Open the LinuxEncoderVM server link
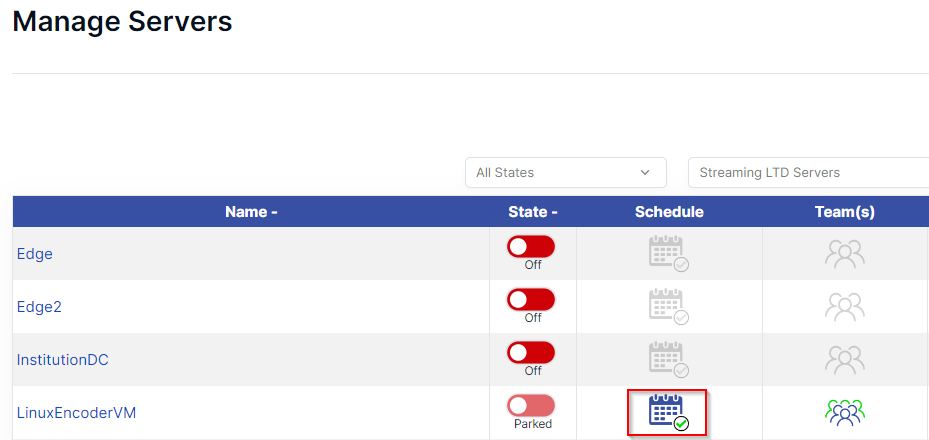This screenshot has height=440, width=929. pos(76,413)
